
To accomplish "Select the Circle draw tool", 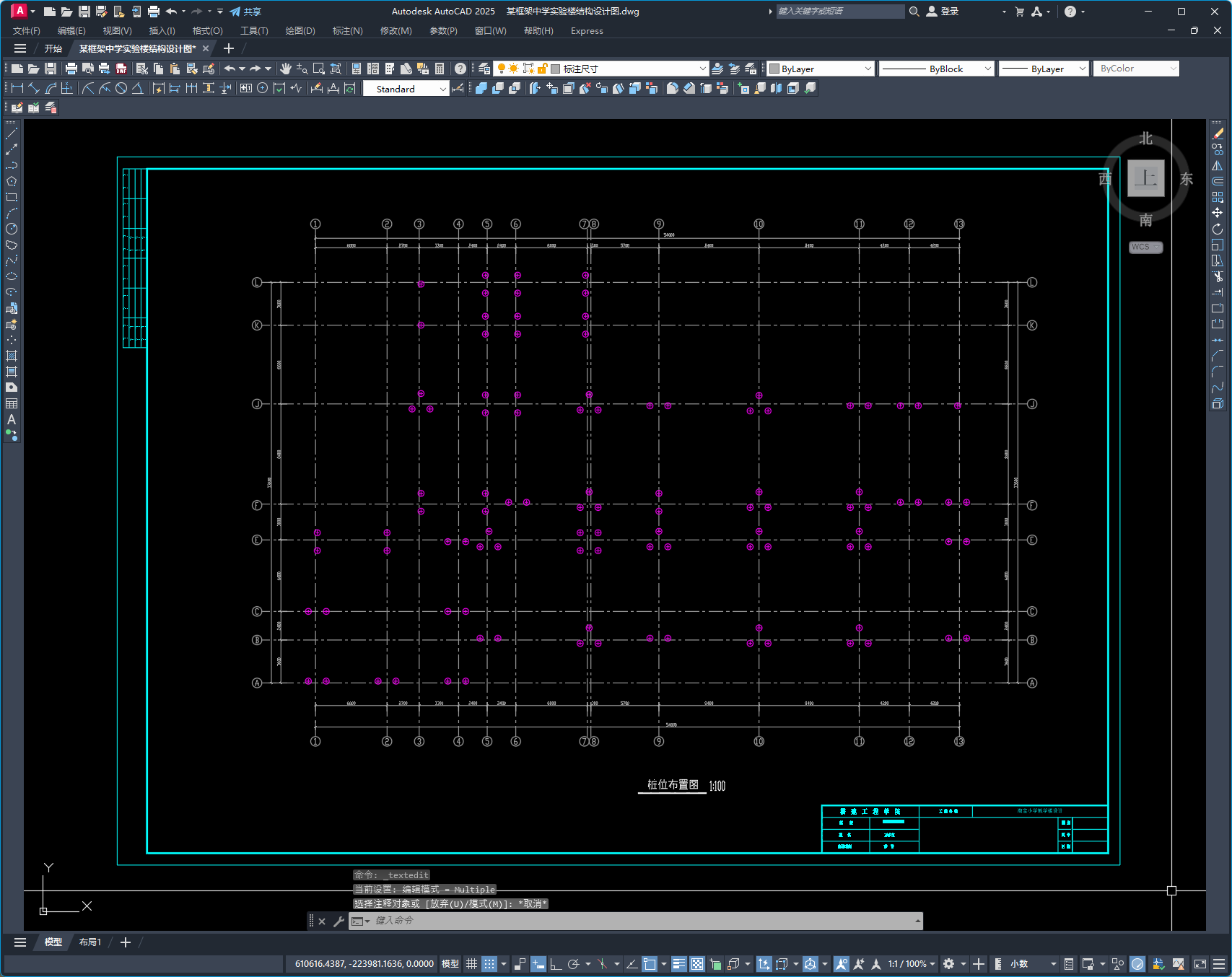I will [x=12, y=229].
